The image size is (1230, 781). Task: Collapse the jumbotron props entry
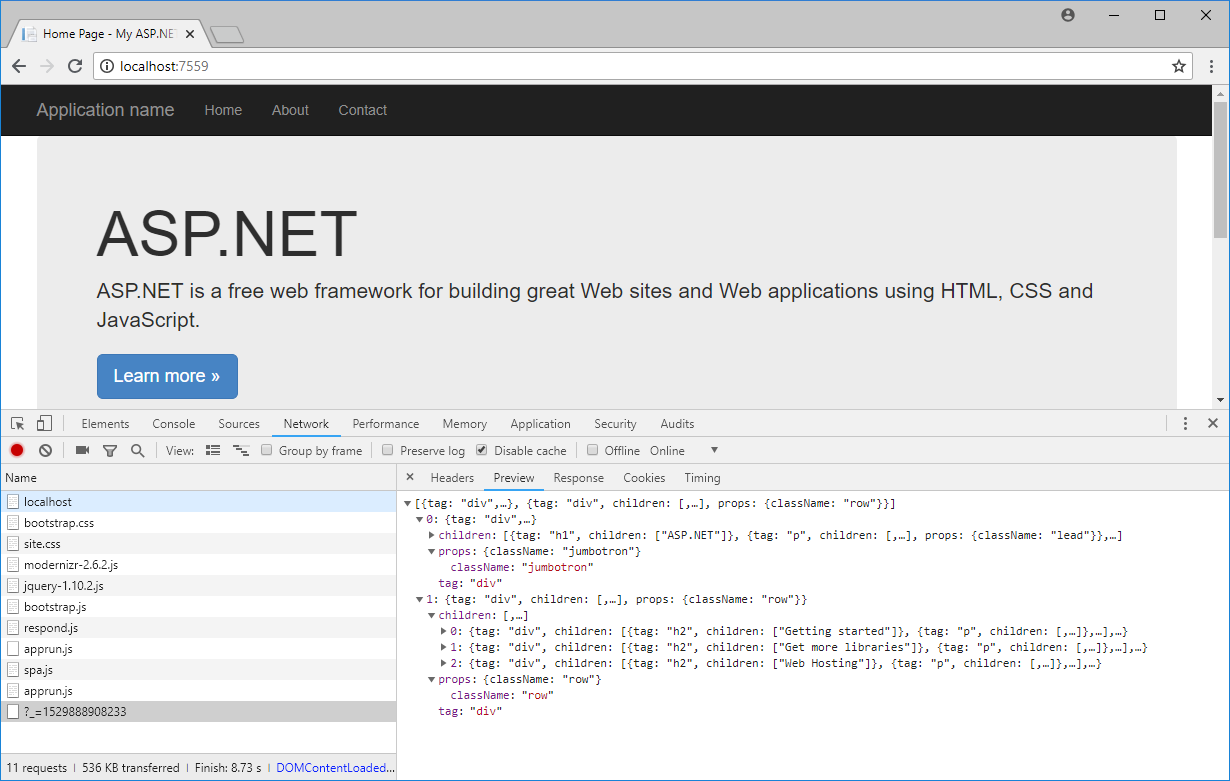tap(432, 551)
